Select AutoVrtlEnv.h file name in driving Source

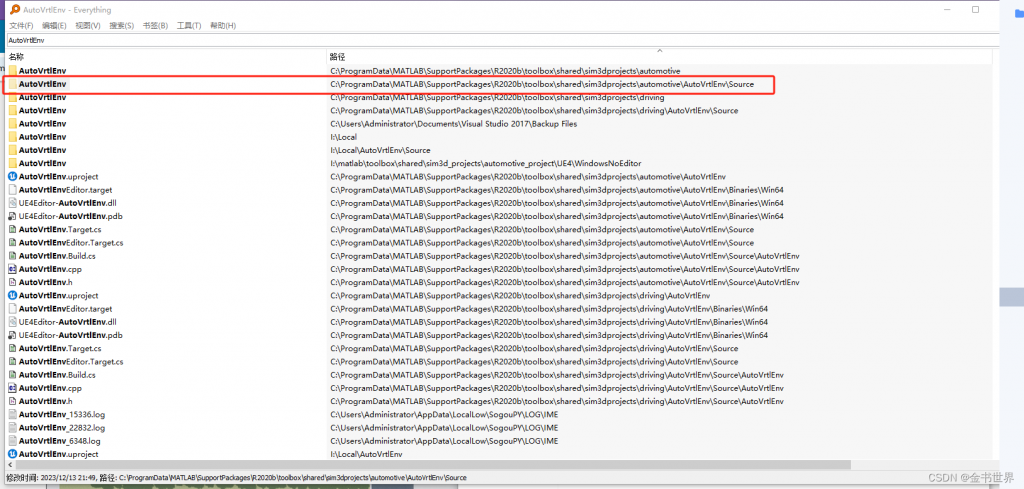45,401
